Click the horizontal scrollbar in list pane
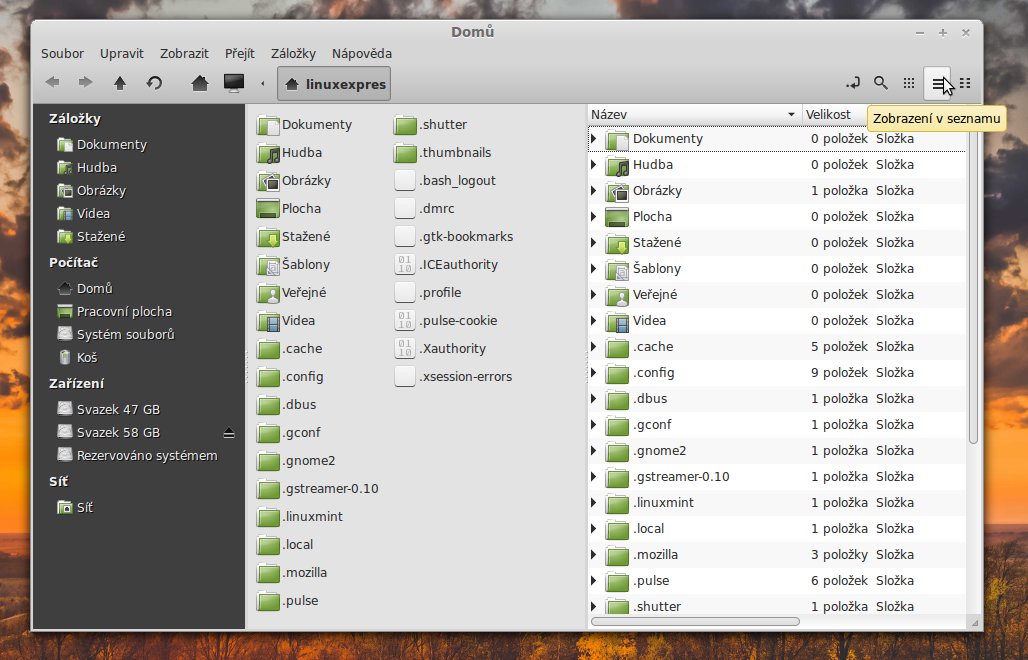The width and height of the screenshot is (1028, 660). tap(695, 621)
